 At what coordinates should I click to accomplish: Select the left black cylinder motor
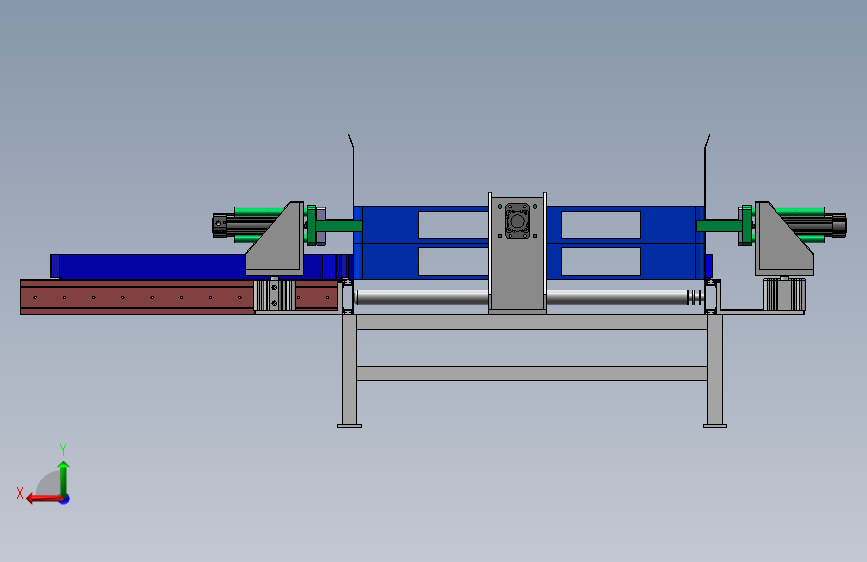coord(243,226)
